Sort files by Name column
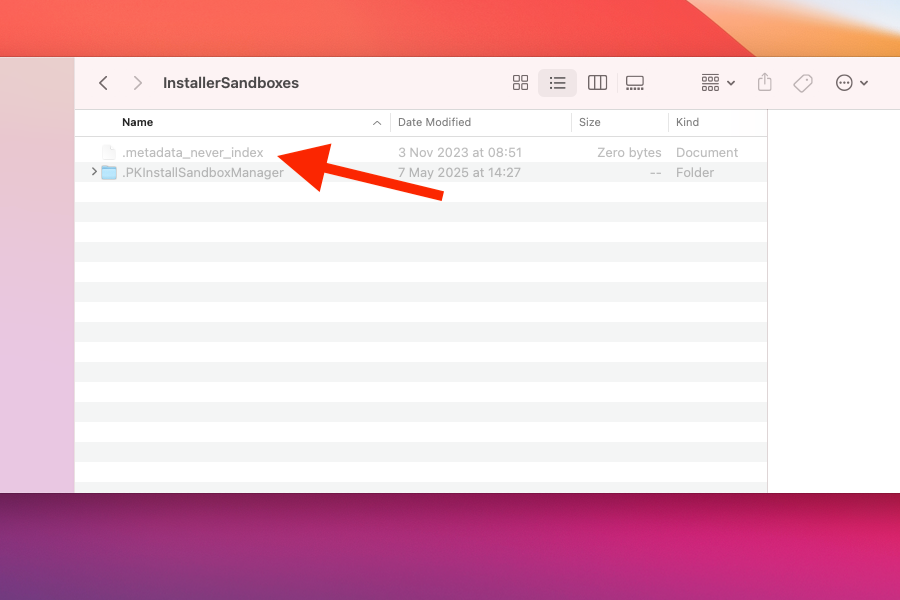 137,122
